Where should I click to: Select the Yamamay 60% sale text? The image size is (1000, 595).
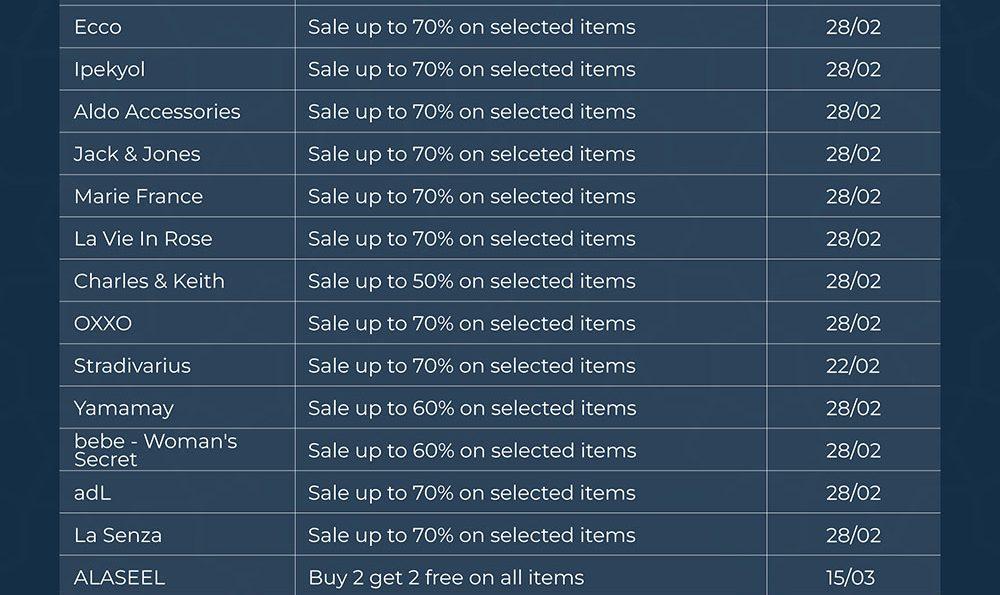pos(472,408)
